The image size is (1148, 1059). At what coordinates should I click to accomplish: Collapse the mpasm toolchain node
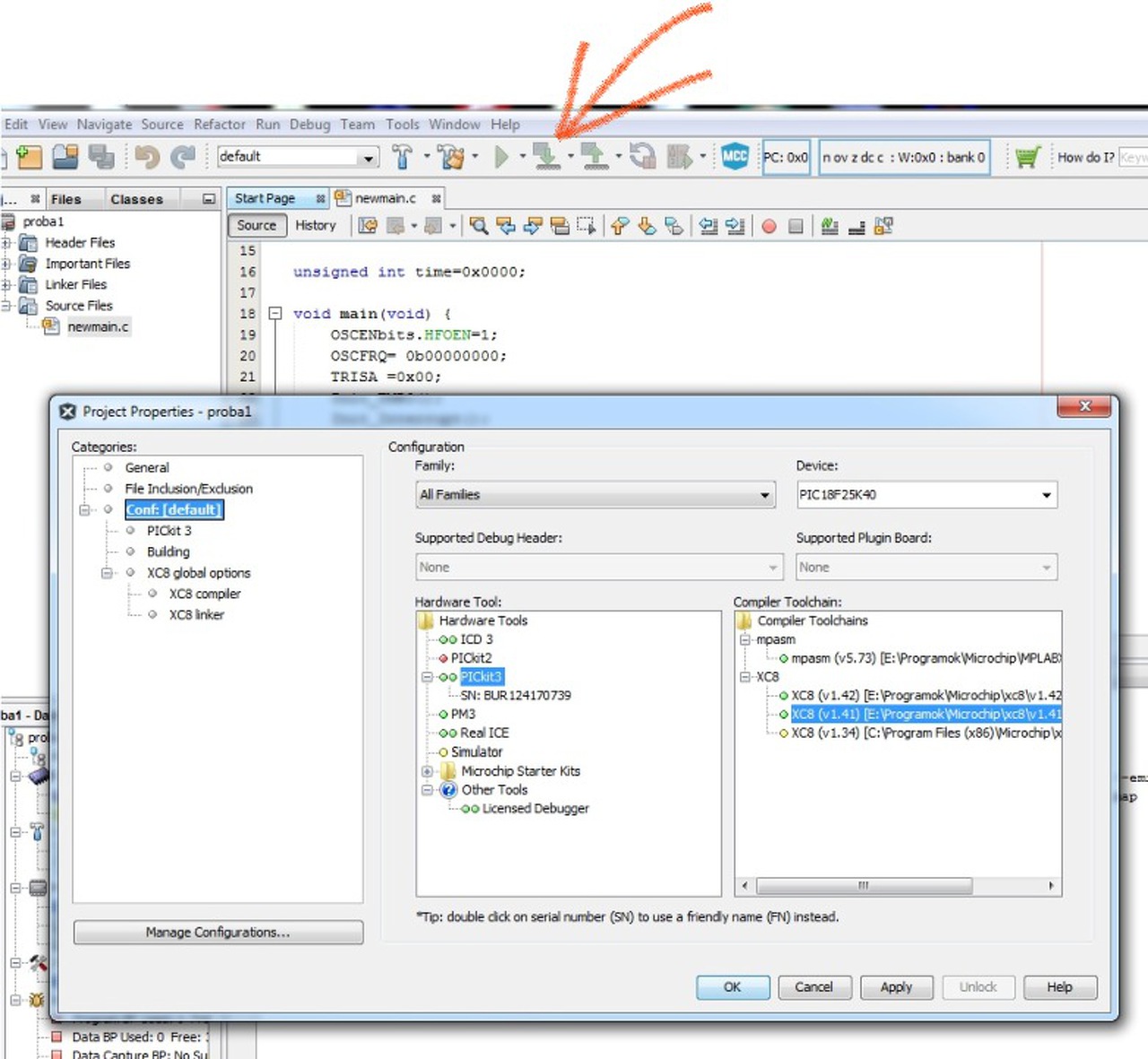(x=744, y=639)
